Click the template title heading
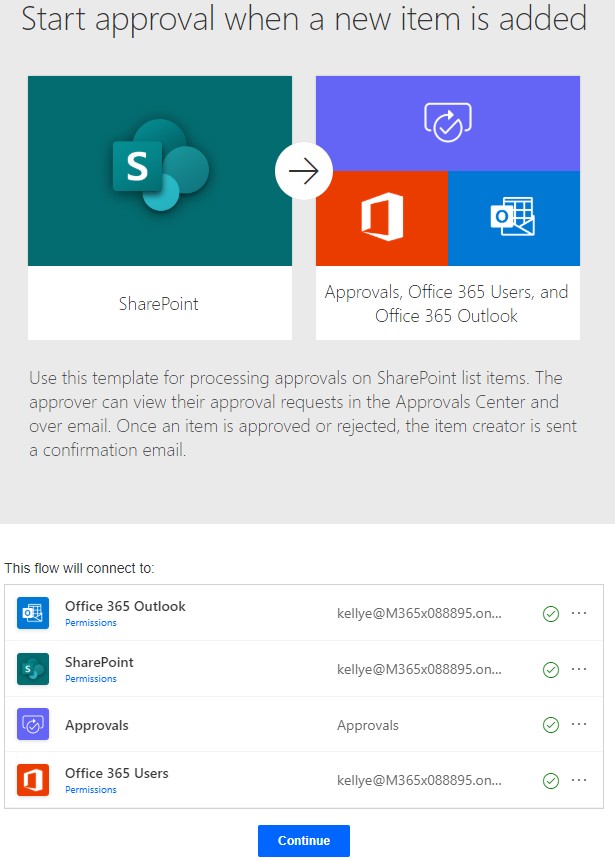Screen dimensions: 615x861 (x=304, y=18)
